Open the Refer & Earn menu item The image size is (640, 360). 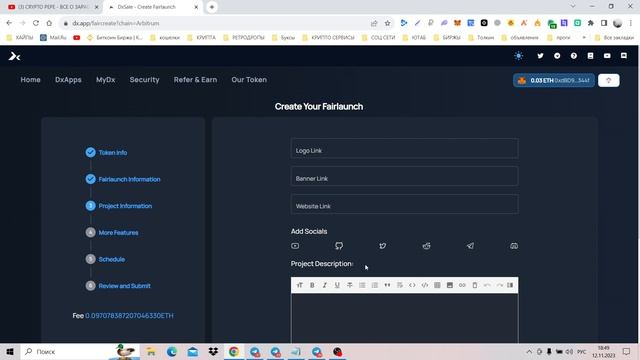[x=196, y=80]
